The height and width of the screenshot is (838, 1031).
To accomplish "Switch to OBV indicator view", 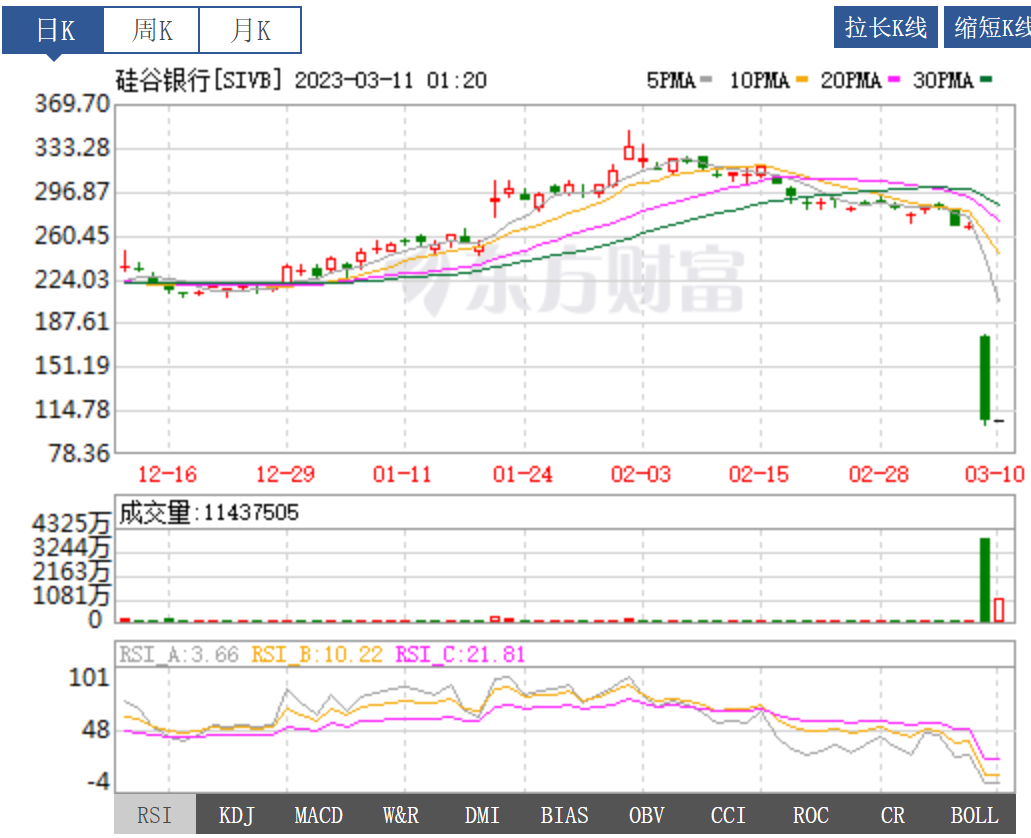I will click(x=647, y=816).
